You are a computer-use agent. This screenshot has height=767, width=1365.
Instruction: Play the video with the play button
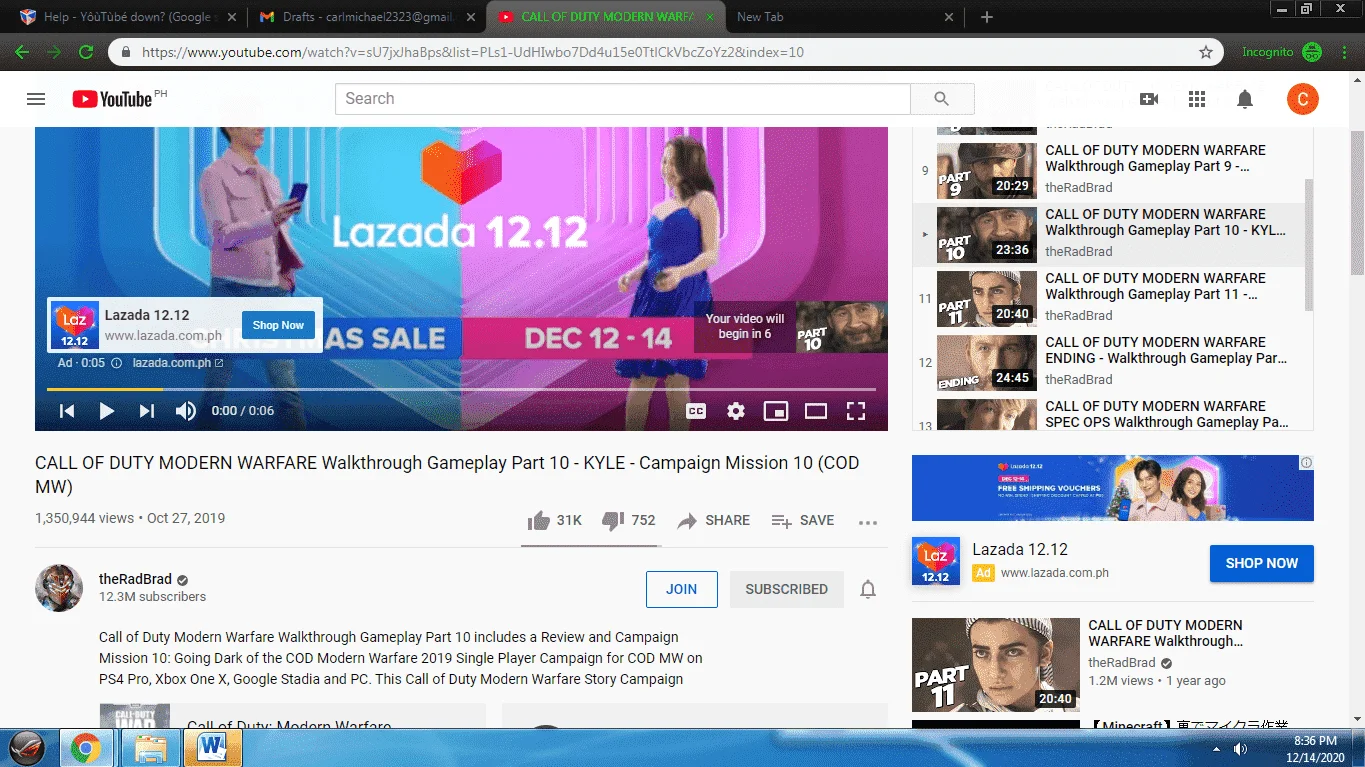(x=106, y=411)
